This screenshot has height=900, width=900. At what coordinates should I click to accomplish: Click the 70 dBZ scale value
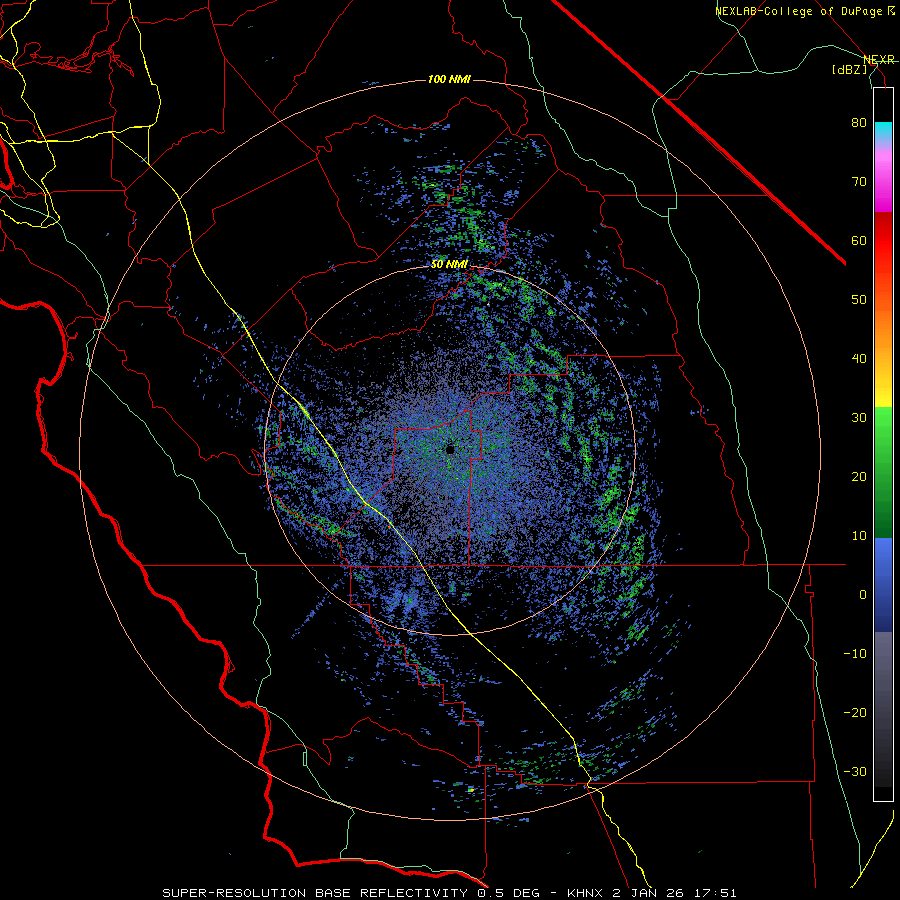coord(859,182)
